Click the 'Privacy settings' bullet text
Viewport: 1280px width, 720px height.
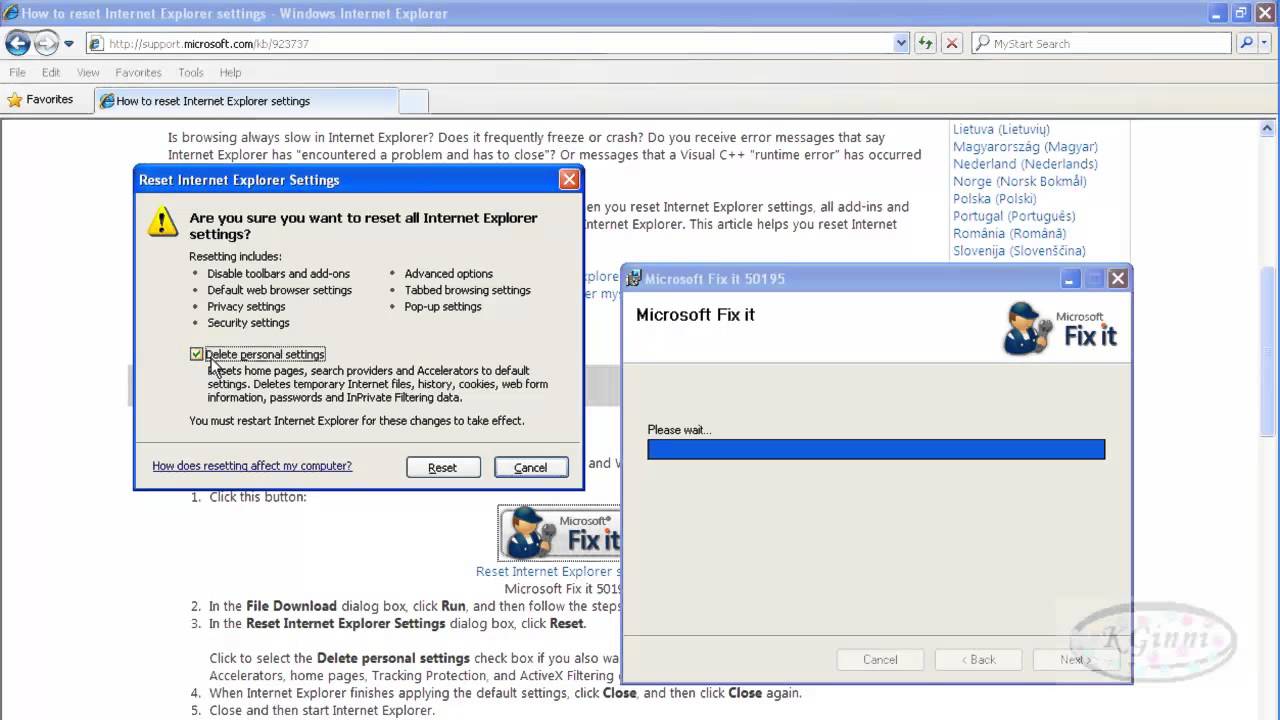tap(246, 307)
